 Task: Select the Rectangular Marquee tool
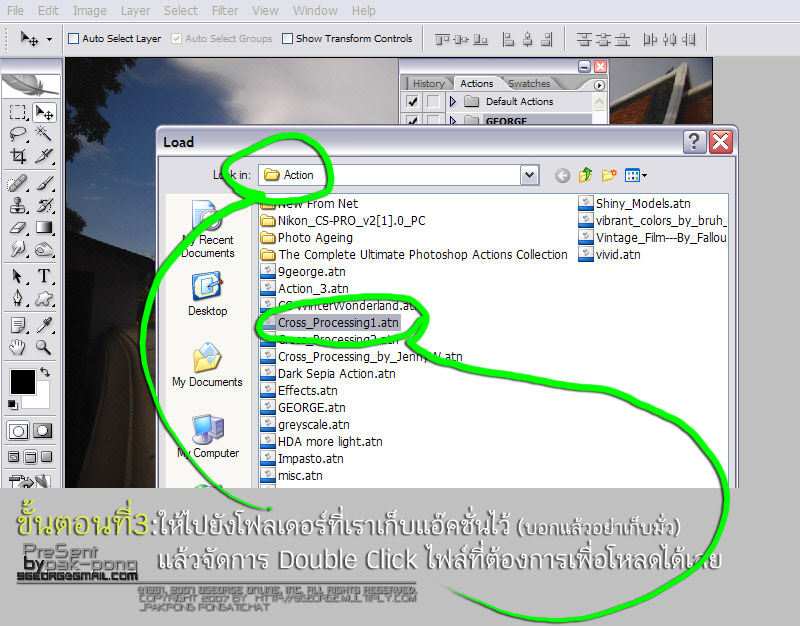[x=18, y=112]
